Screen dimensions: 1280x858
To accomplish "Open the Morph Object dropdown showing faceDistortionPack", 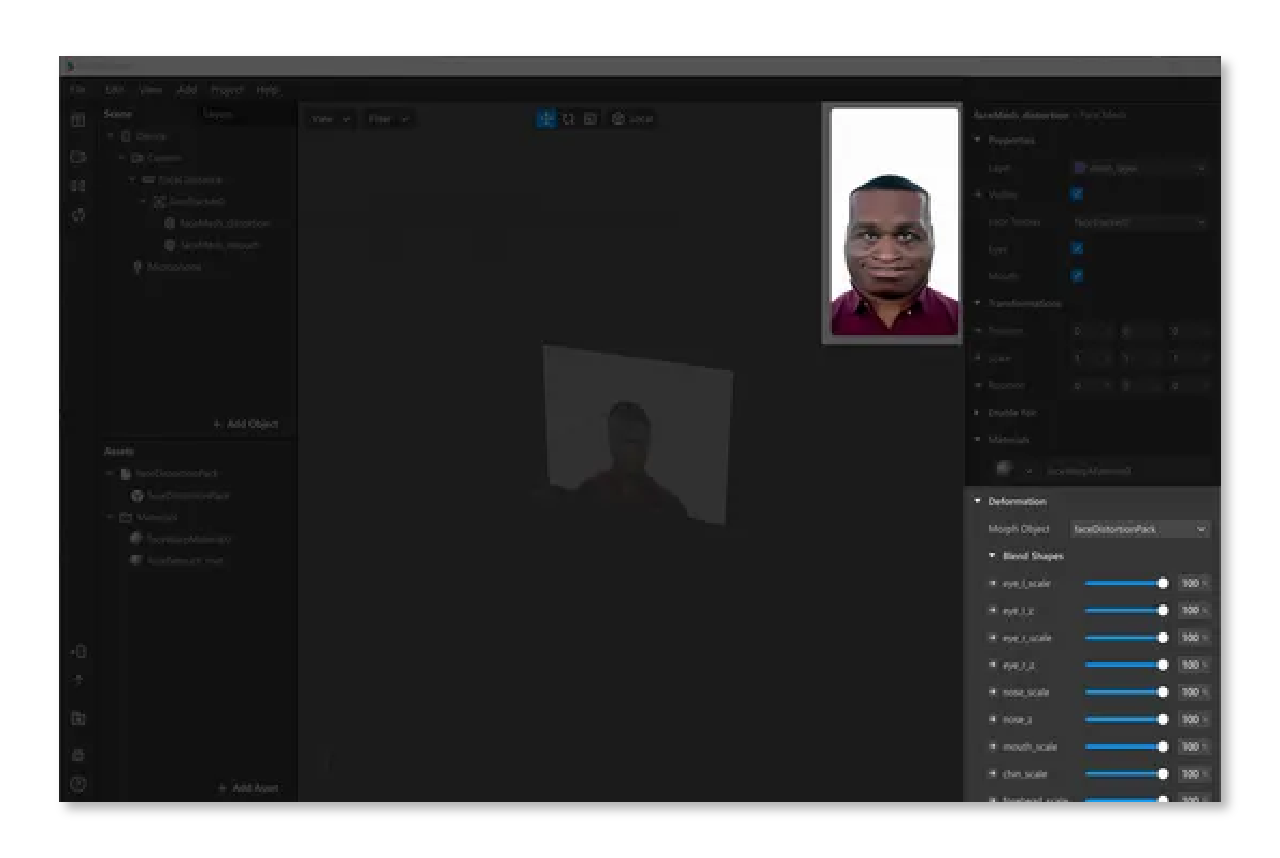I will [x=1139, y=529].
